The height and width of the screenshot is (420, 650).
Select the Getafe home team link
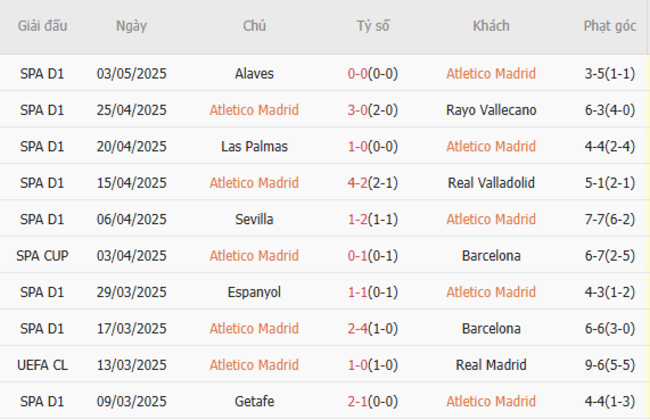click(x=254, y=401)
